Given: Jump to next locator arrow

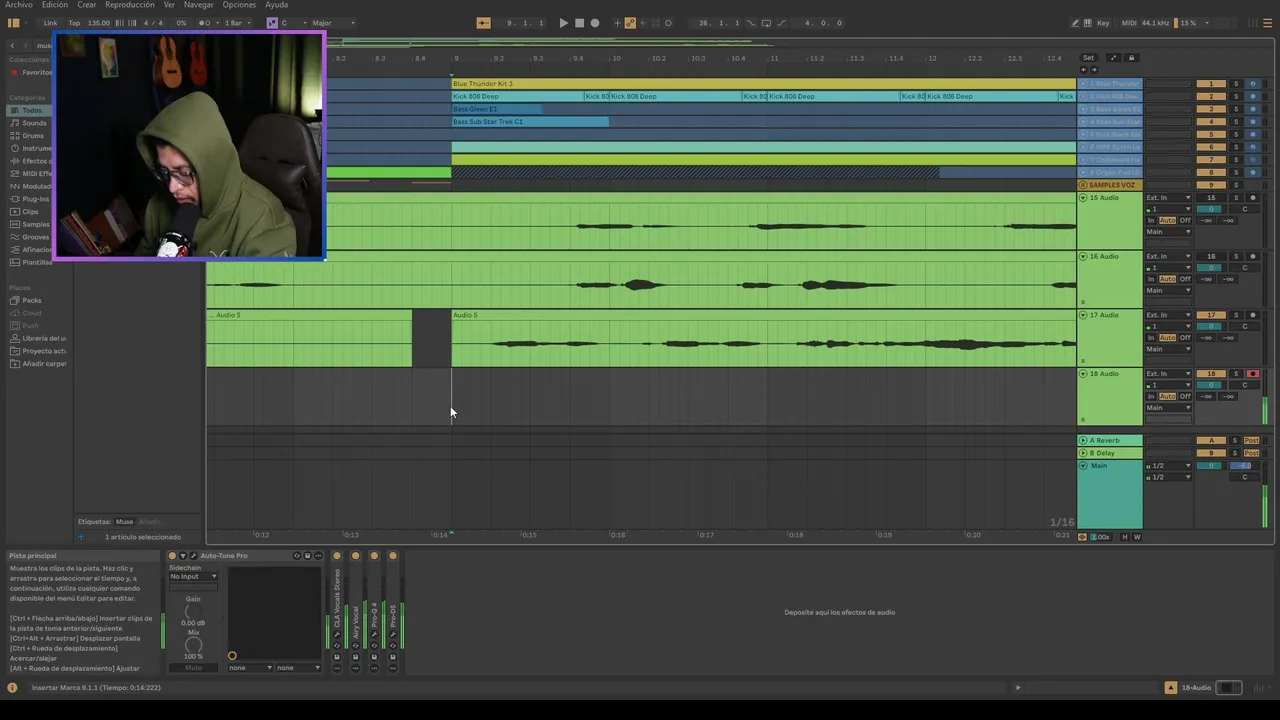Looking at the screenshot, I should pyautogui.click(x=1094, y=70).
